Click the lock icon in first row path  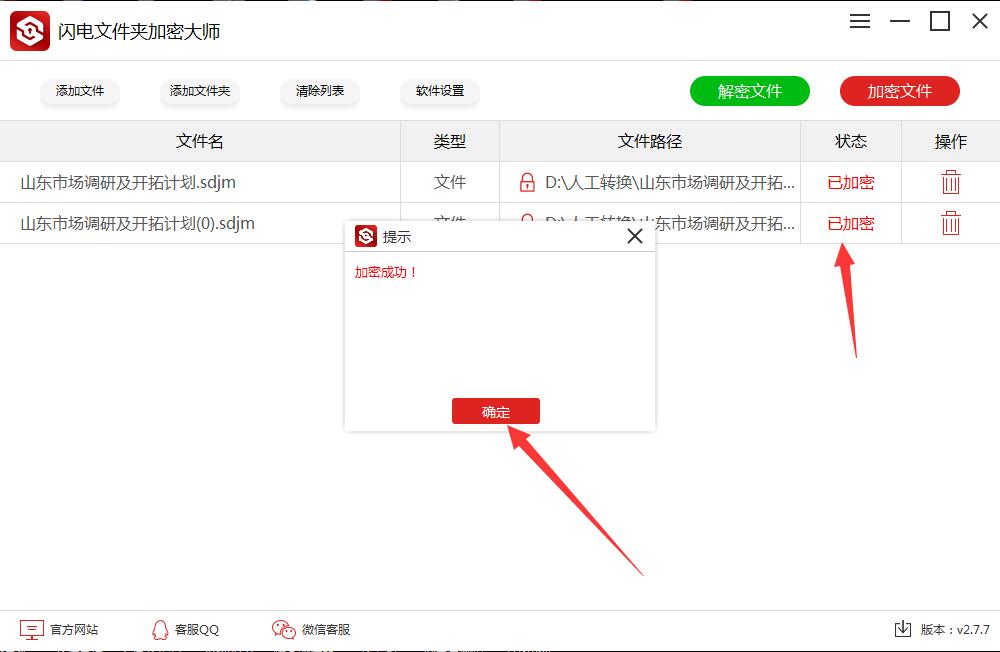tap(527, 182)
